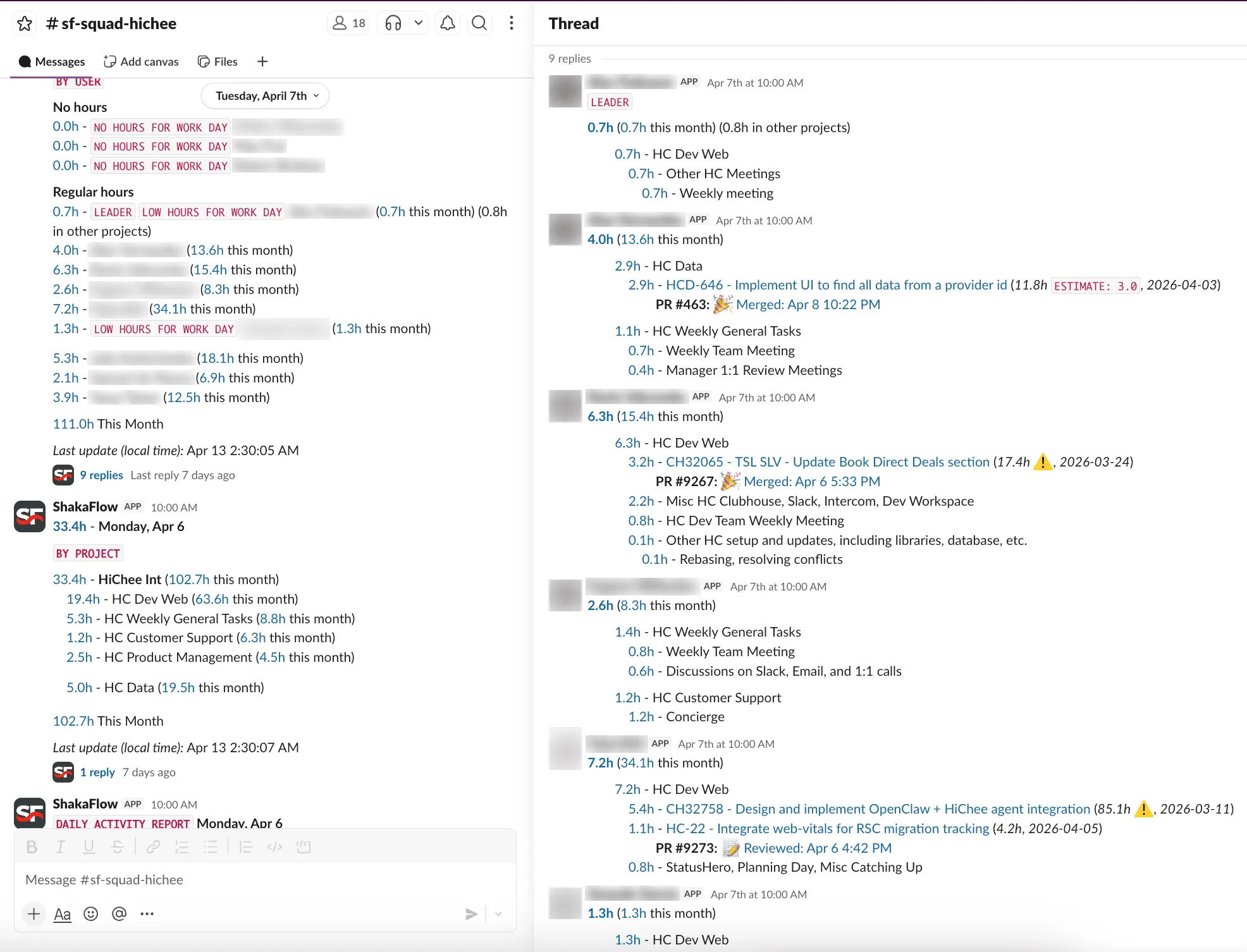Image resolution: width=1247 pixels, height=952 pixels.
Task: Focus the Message #sf-squad-hichee input
Action: click(265, 880)
